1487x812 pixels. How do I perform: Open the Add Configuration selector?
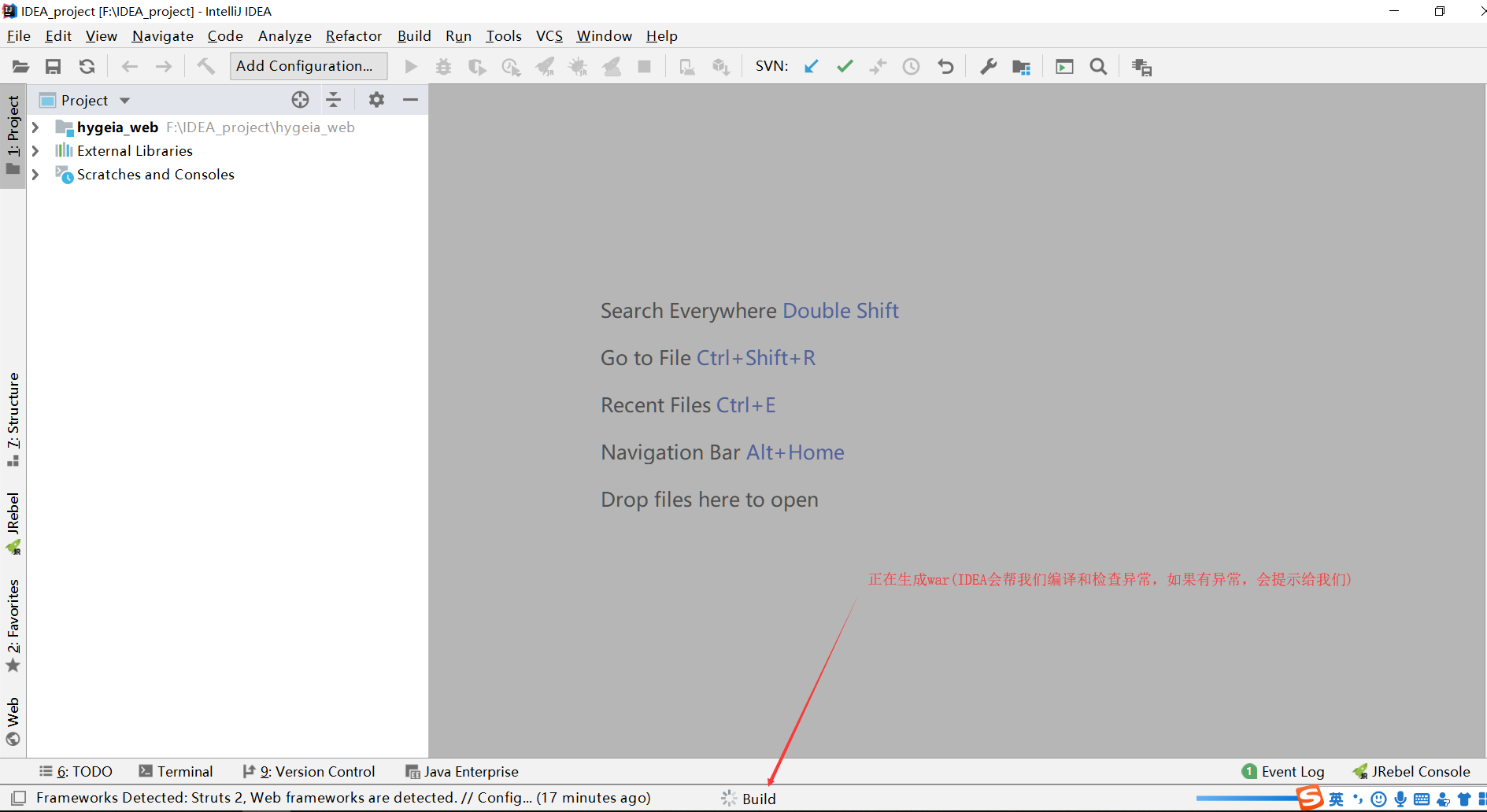click(x=309, y=66)
